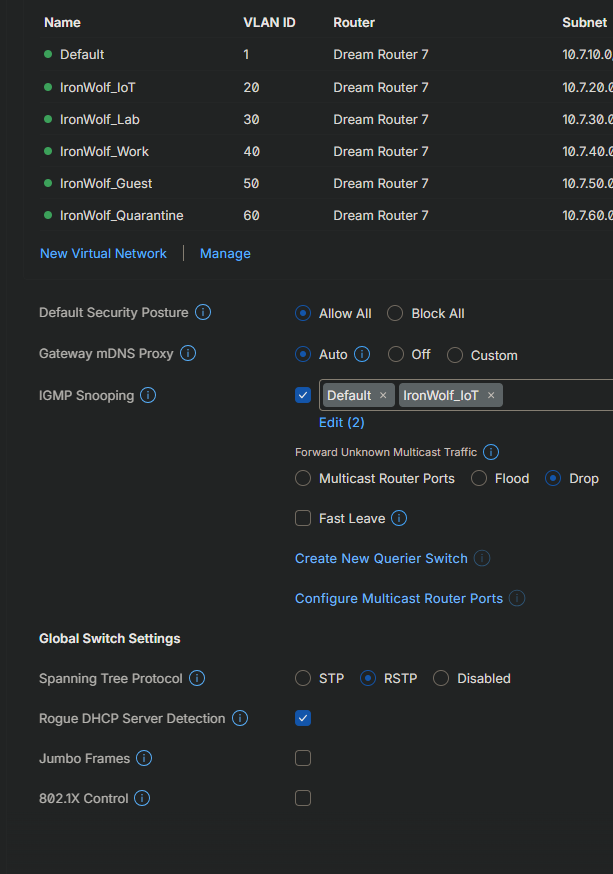Click Rogue DHCP Server Detection info icon
Viewport: 613px width, 874px height.
pos(240,718)
